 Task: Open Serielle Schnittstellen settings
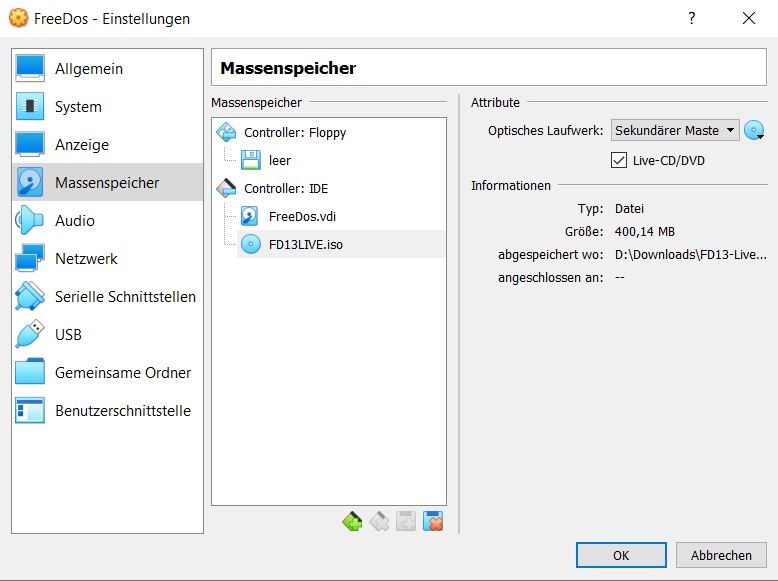click(107, 296)
